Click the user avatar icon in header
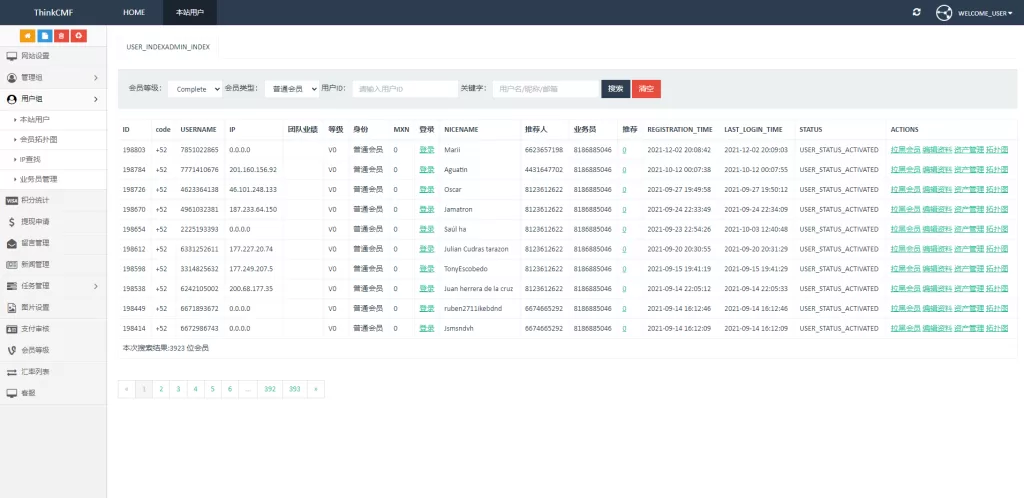 click(943, 13)
